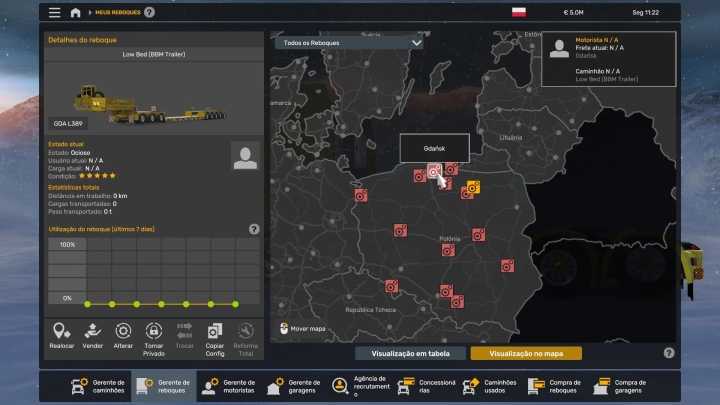Expand the Todos os Reboques dropdown
The image size is (720, 405).
point(349,43)
